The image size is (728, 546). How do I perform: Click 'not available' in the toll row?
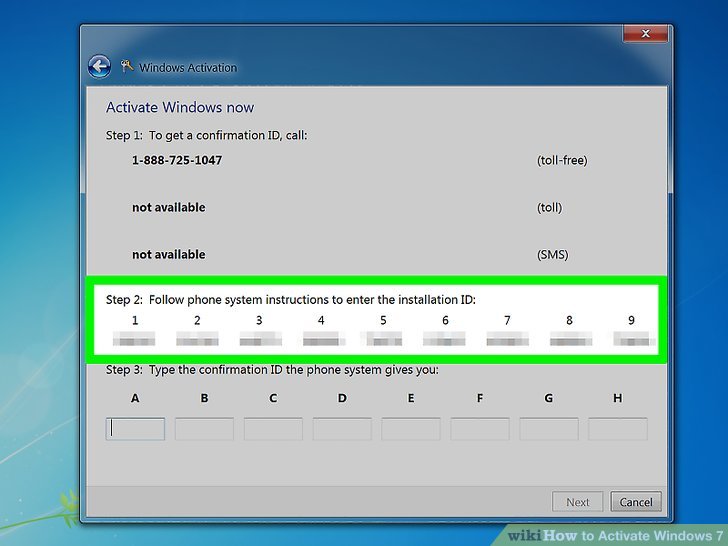point(169,208)
